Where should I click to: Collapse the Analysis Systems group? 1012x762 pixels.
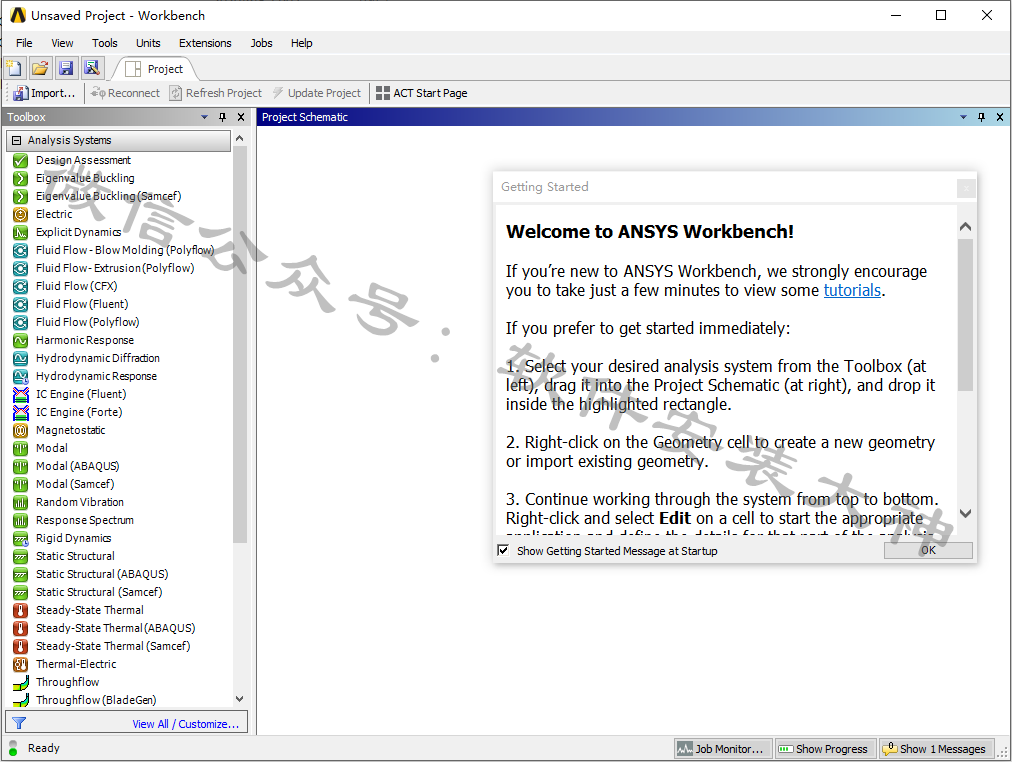coord(17,140)
